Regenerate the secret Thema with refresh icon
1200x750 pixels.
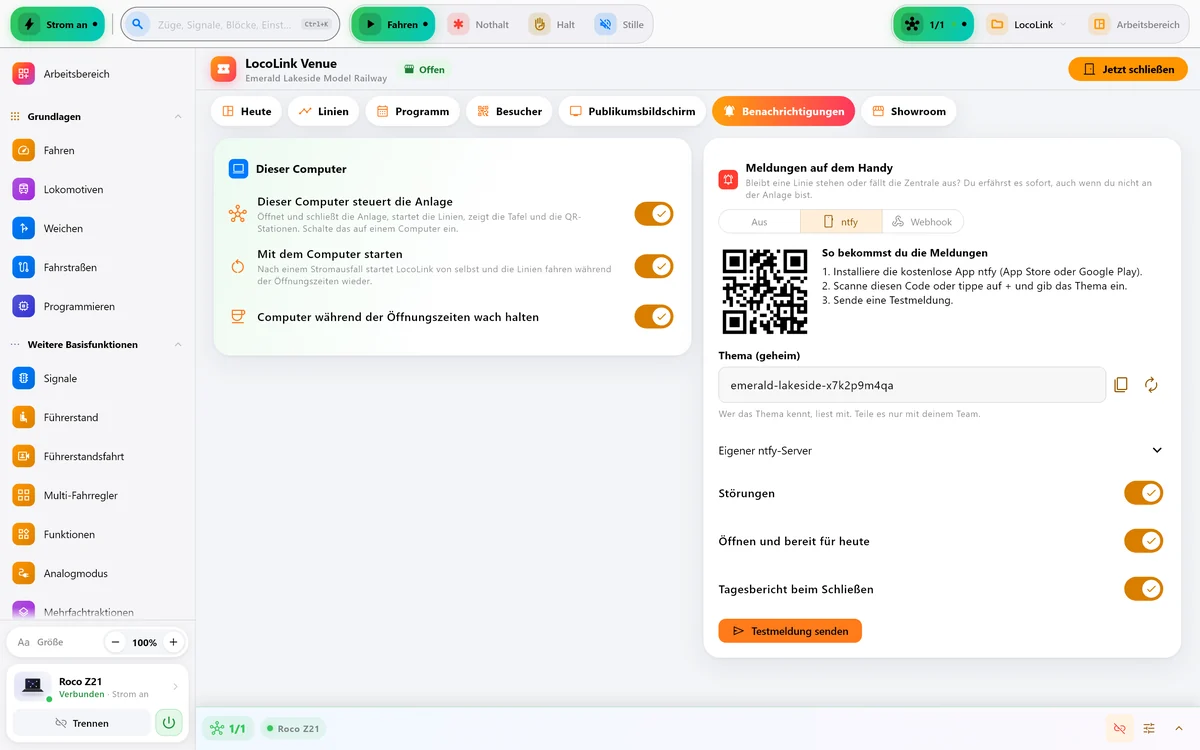[1151, 385]
